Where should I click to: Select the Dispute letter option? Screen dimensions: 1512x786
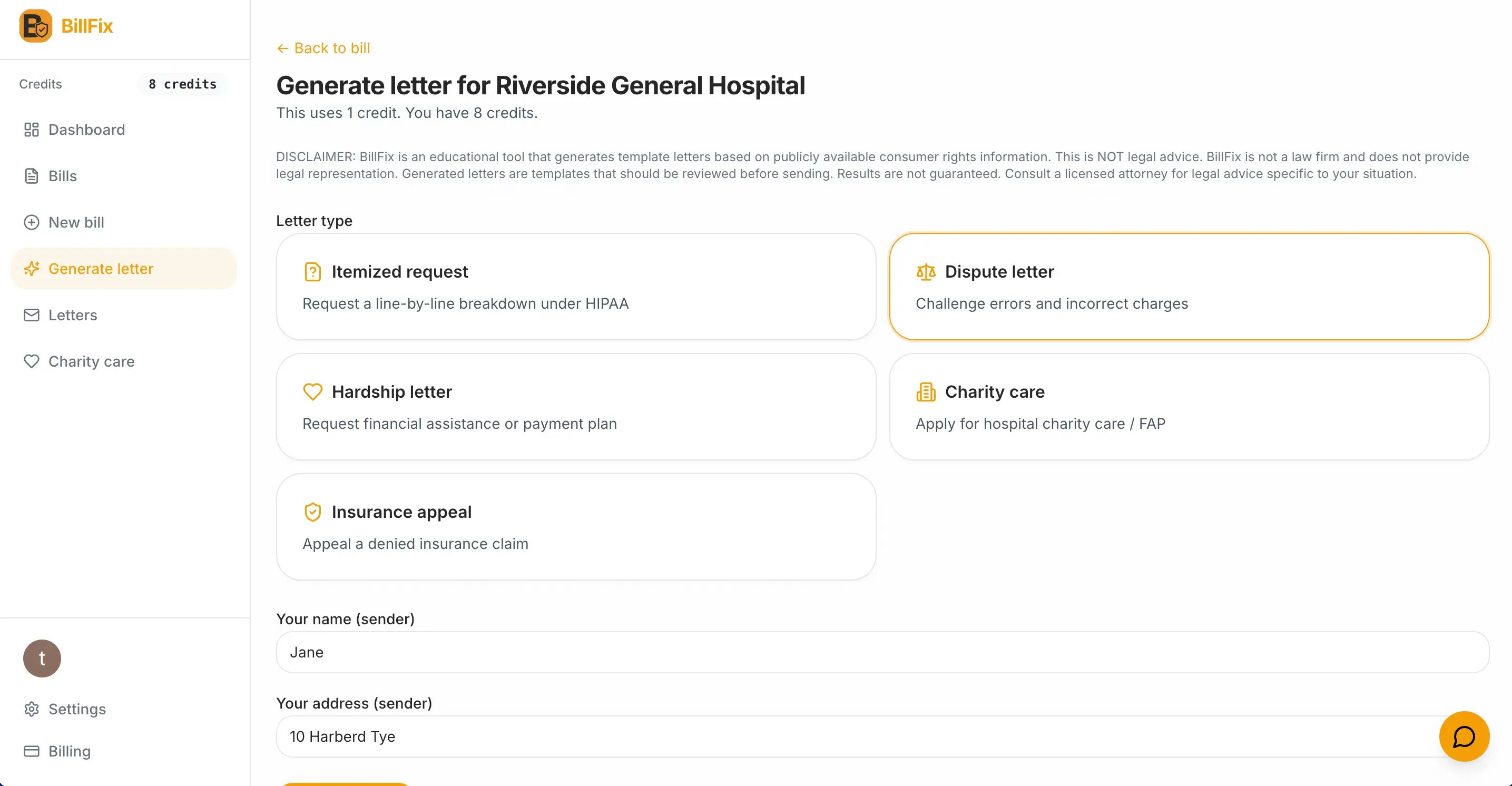click(x=1189, y=287)
